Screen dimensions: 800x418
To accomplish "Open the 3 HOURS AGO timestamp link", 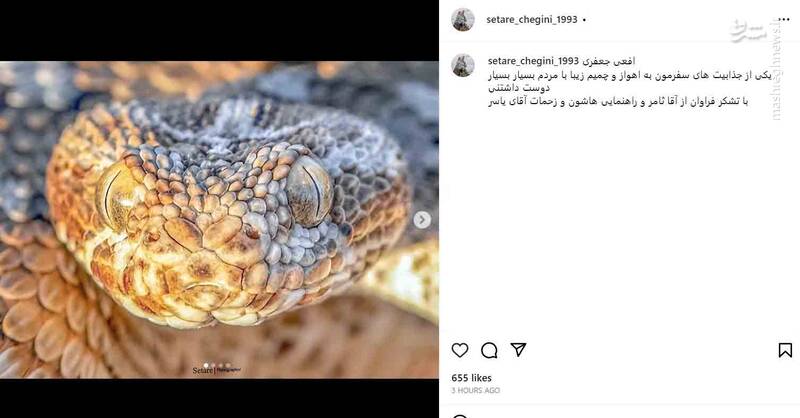I will point(476,390).
